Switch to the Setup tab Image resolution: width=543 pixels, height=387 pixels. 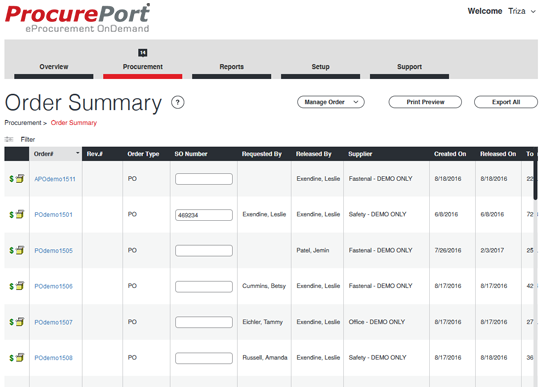320,67
